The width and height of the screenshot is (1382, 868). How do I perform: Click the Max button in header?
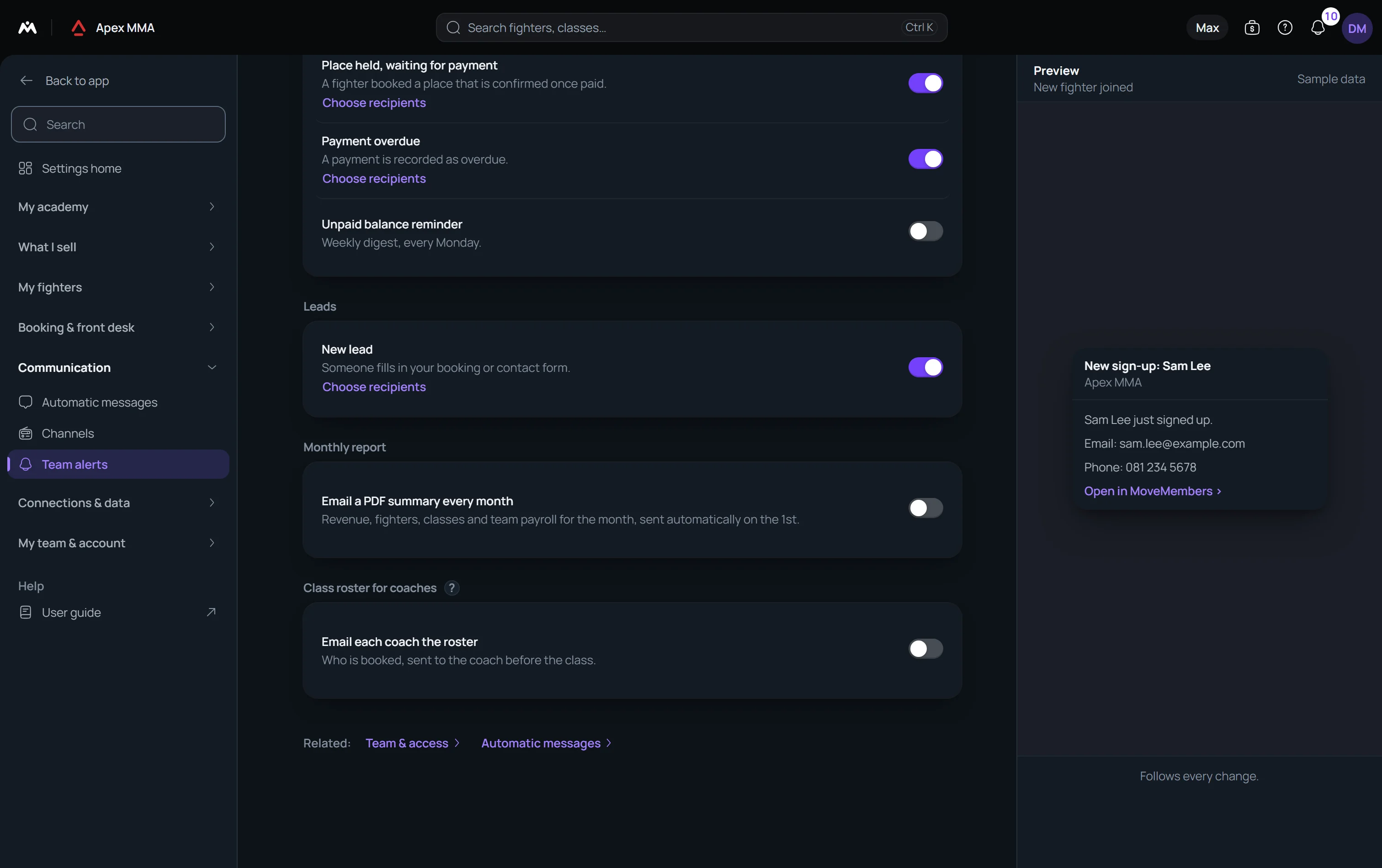click(1207, 27)
